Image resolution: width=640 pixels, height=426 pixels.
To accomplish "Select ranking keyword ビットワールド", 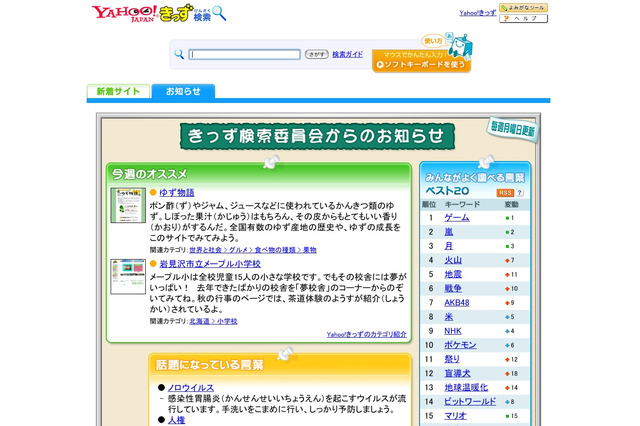I will coord(470,402).
